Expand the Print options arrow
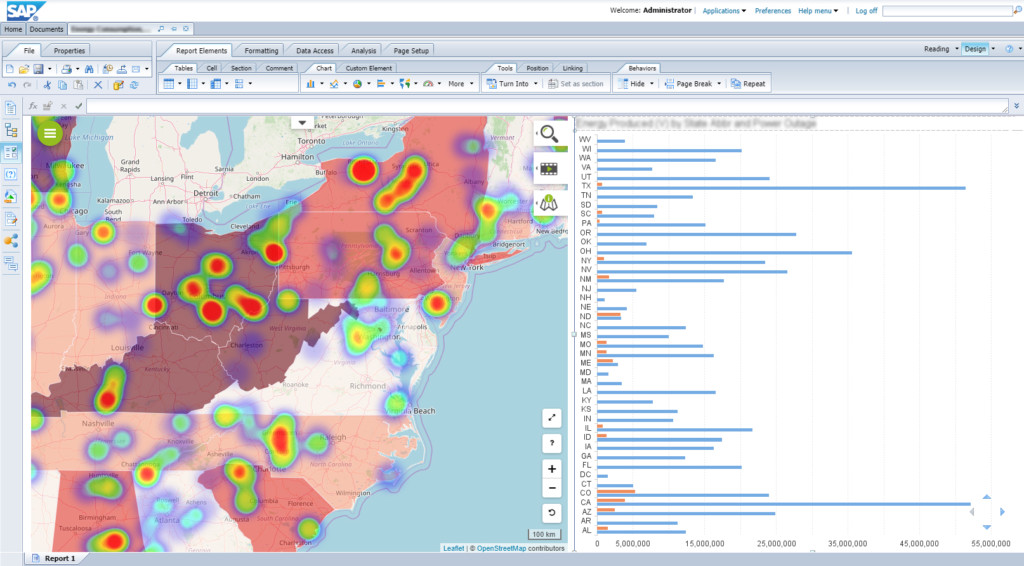 tap(77, 69)
